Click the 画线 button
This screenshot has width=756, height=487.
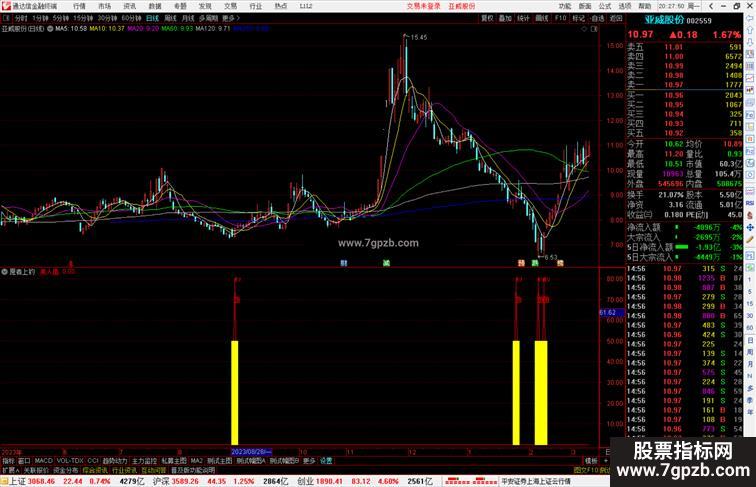pos(542,18)
